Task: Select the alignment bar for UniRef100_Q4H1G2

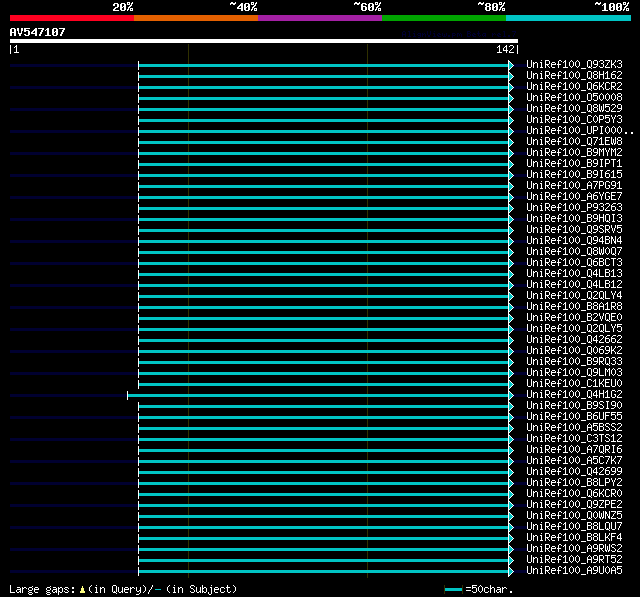Action: (318, 395)
